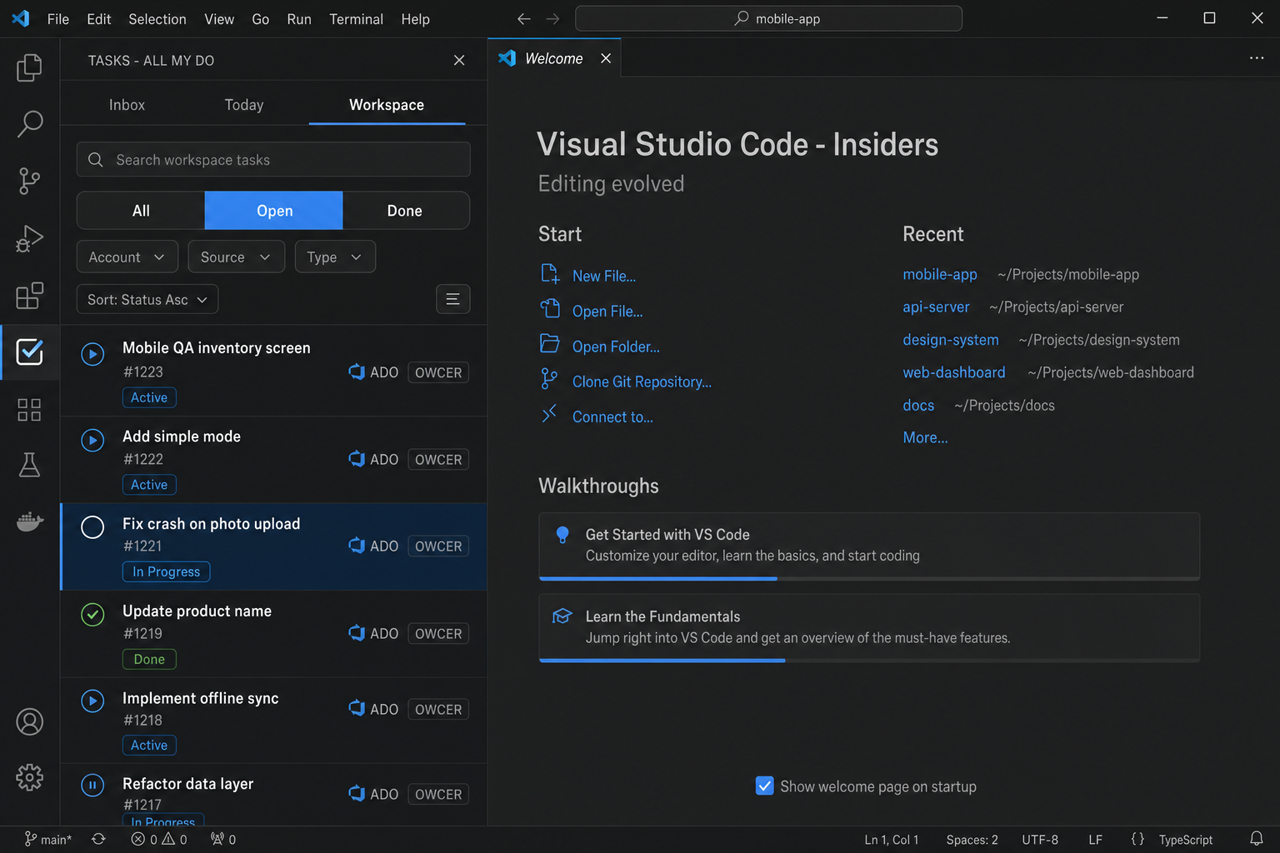Select the Open filter segment
1280x853 pixels.
(x=274, y=211)
